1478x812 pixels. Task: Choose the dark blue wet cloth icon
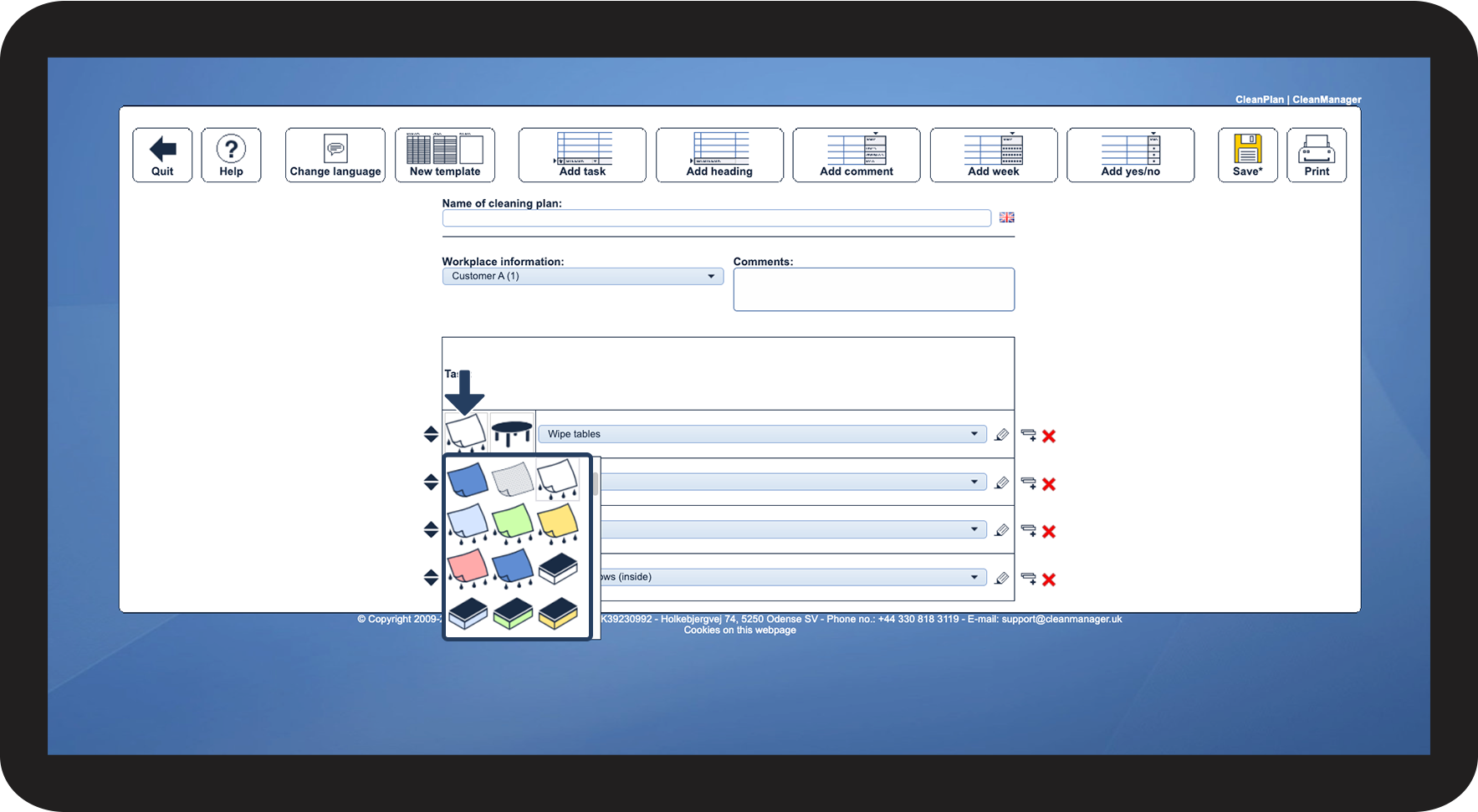(x=513, y=569)
